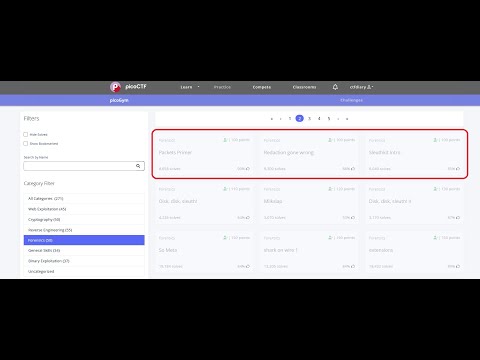Open the ctfdiary user account menu
Image resolution: width=480 pixels, height=360 pixels.
point(361,87)
